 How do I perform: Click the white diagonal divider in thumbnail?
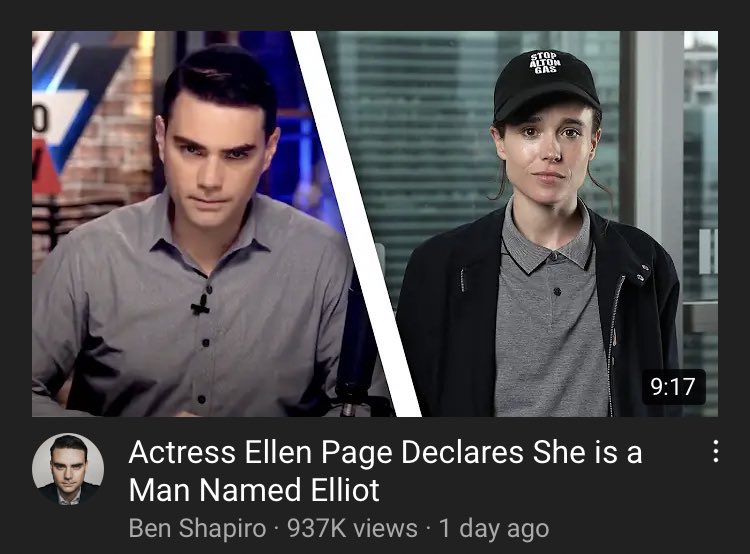[355, 224]
